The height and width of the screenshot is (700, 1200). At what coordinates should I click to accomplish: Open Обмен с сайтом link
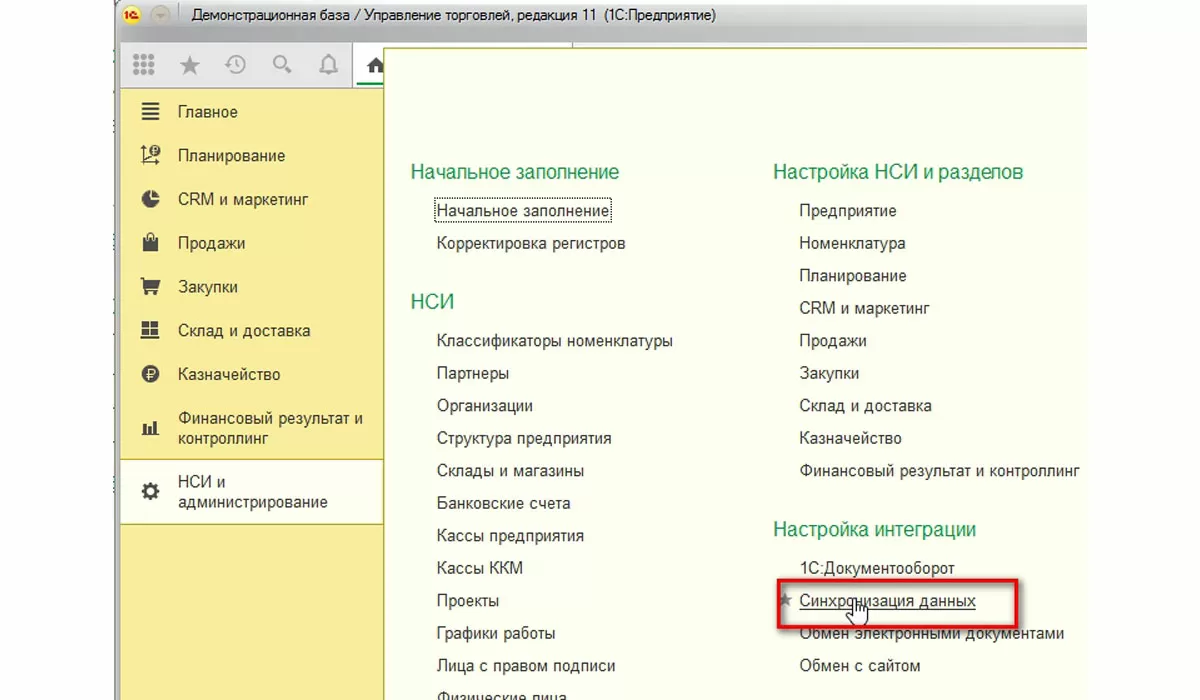click(860, 666)
